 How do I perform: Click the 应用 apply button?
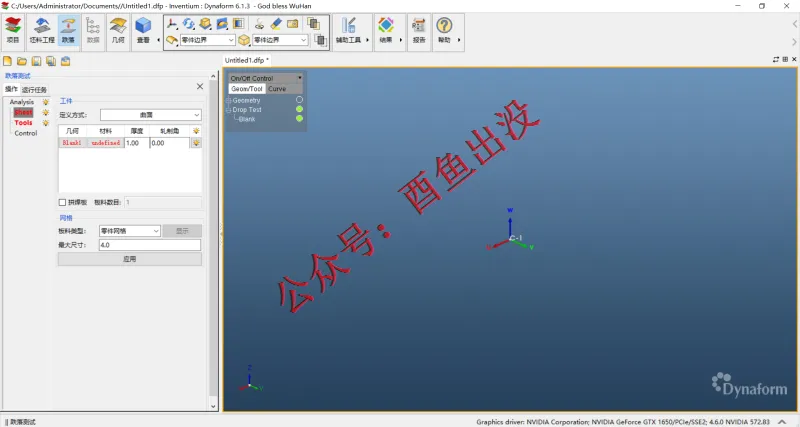pyautogui.click(x=130, y=259)
